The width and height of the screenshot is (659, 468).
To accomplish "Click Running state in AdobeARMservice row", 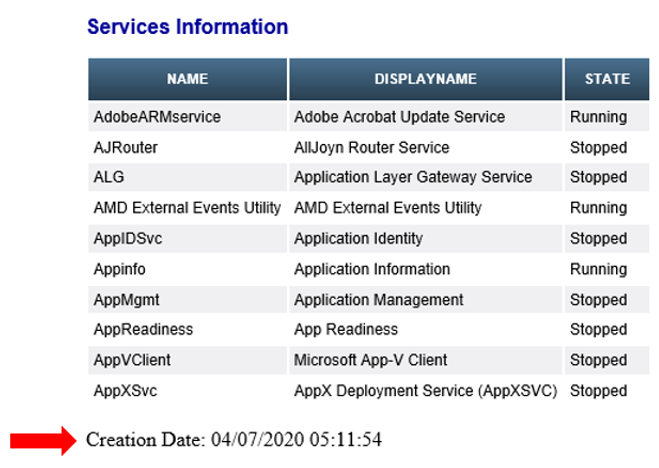I will (607, 117).
